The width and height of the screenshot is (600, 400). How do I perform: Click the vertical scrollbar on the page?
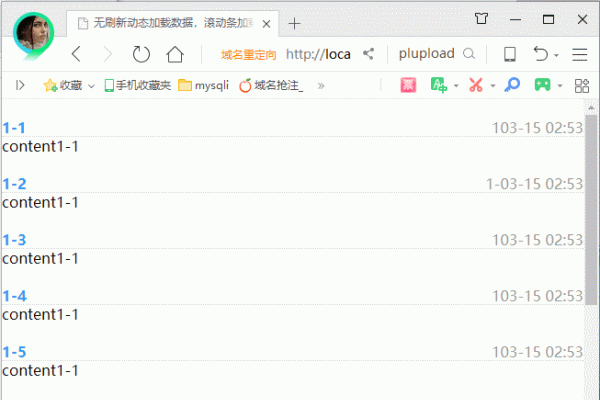(x=591, y=200)
